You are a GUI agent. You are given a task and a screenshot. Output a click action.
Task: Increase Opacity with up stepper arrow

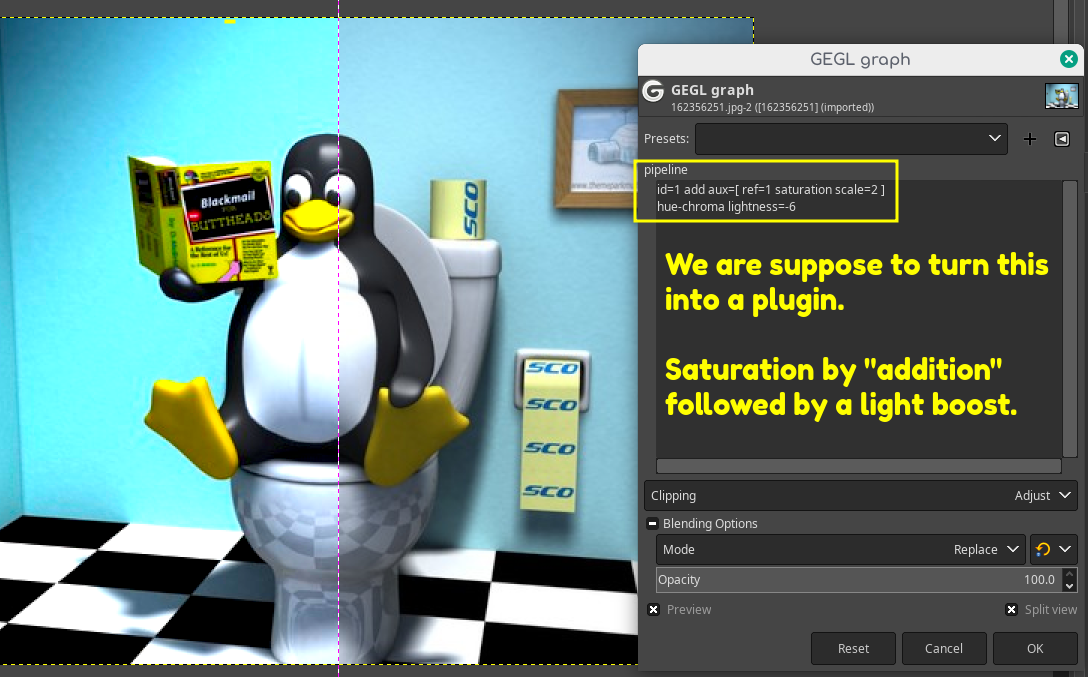pyautogui.click(x=1069, y=574)
